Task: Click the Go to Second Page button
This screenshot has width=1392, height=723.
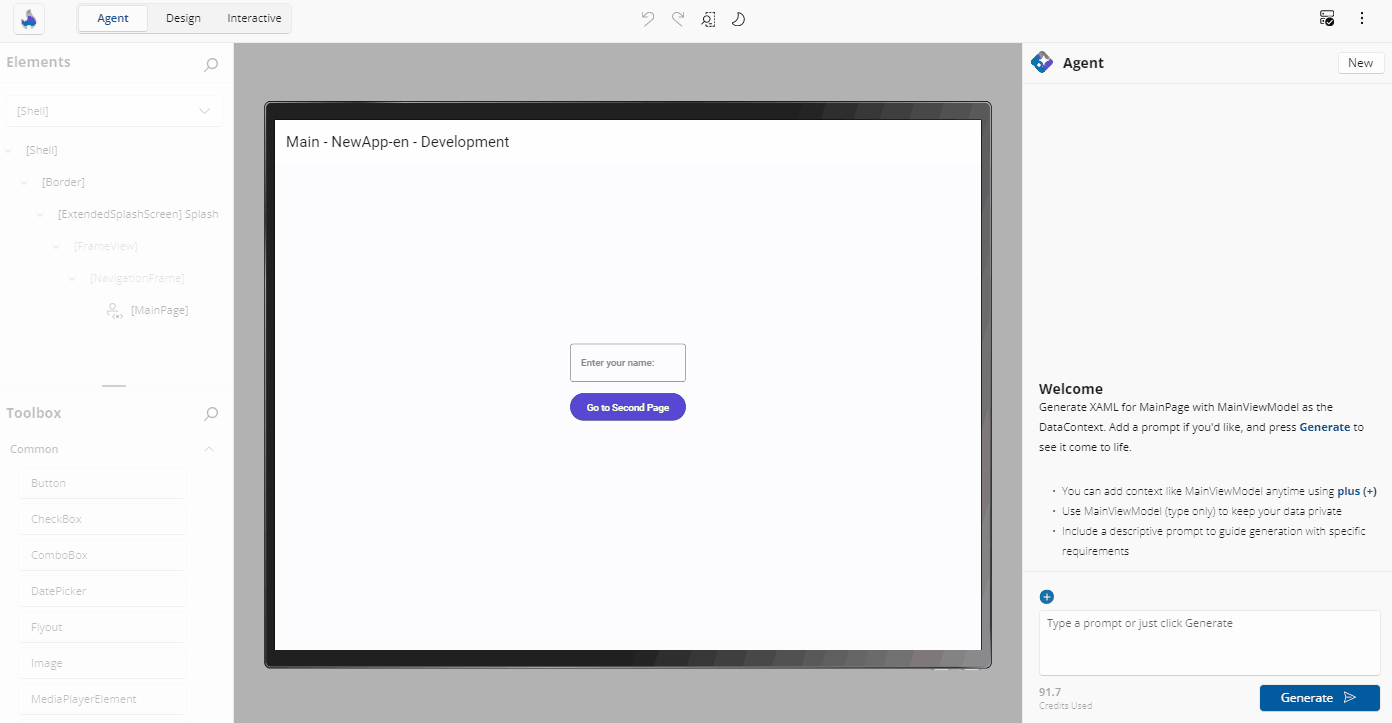Action: tap(627, 407)
